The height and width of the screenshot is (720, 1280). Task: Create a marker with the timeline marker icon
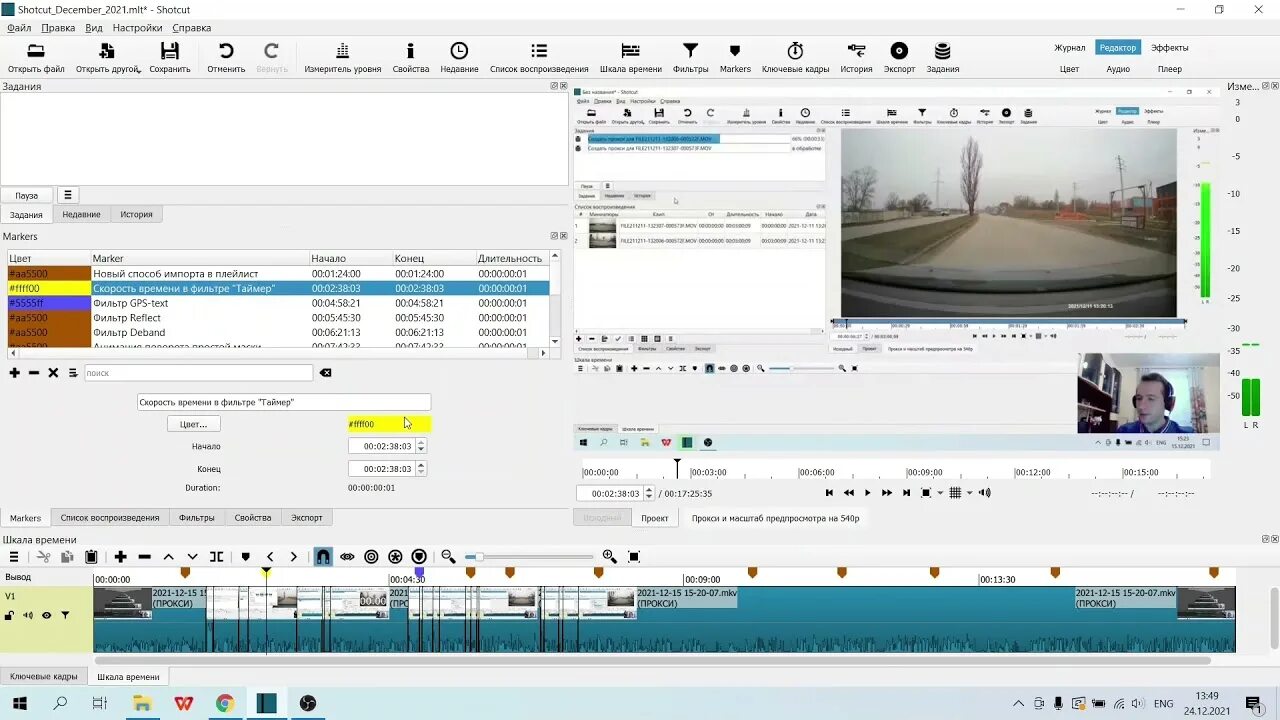tap(246, 557)
